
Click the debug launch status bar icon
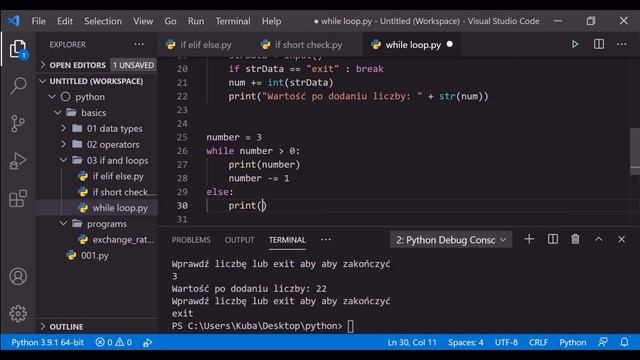click(x=147, y=342)
